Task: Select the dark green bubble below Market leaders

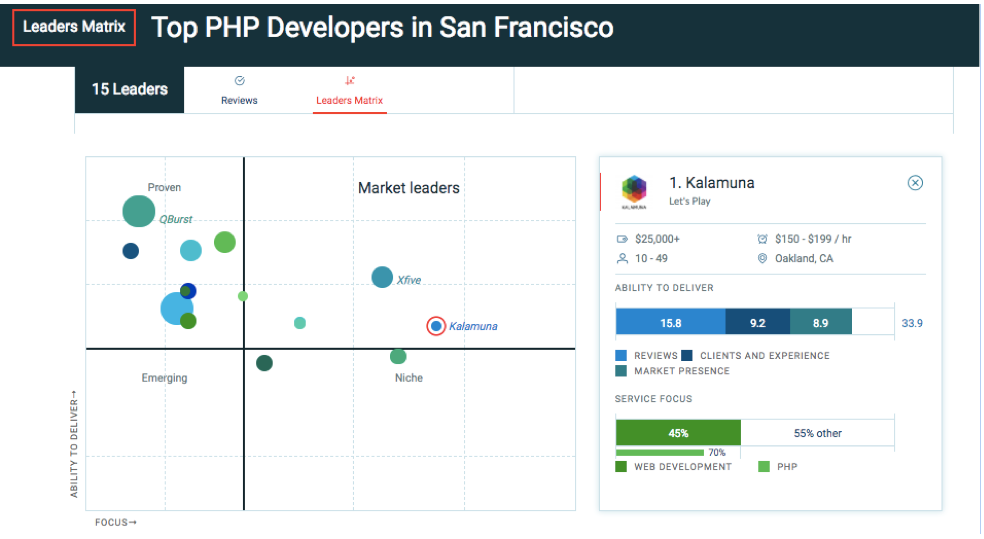Action: click(x=264, y=363)
